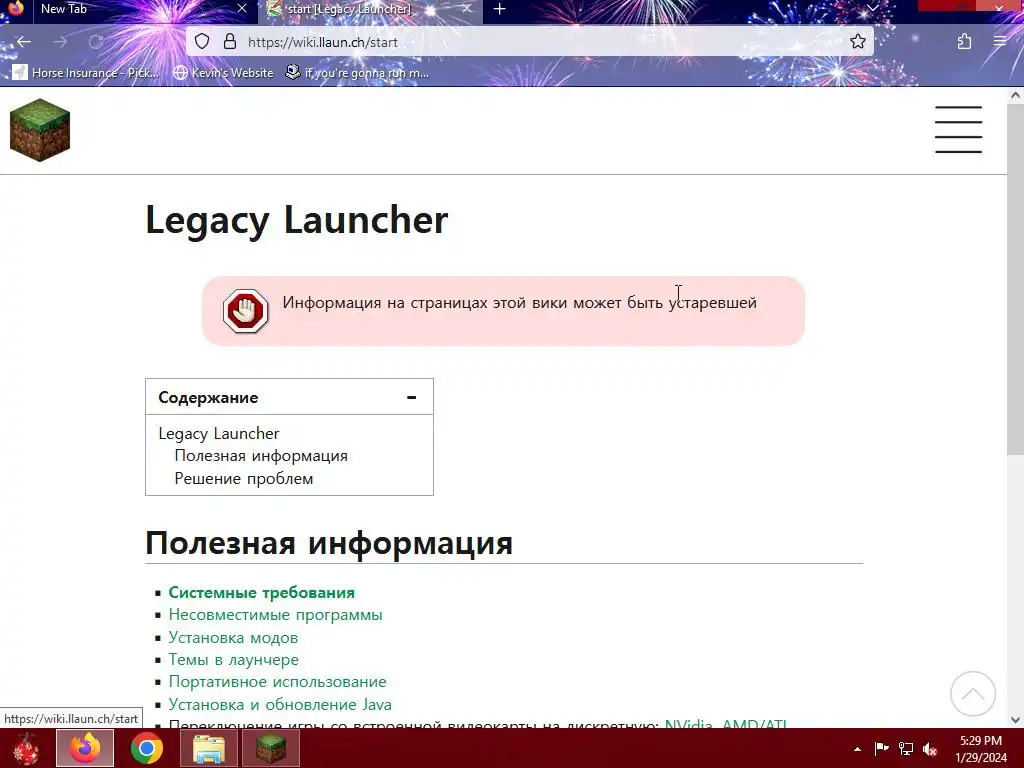The image size is (1024, 768).
Task: Open the clock showing 5:29 PM
Action: (x=981, y=749)
